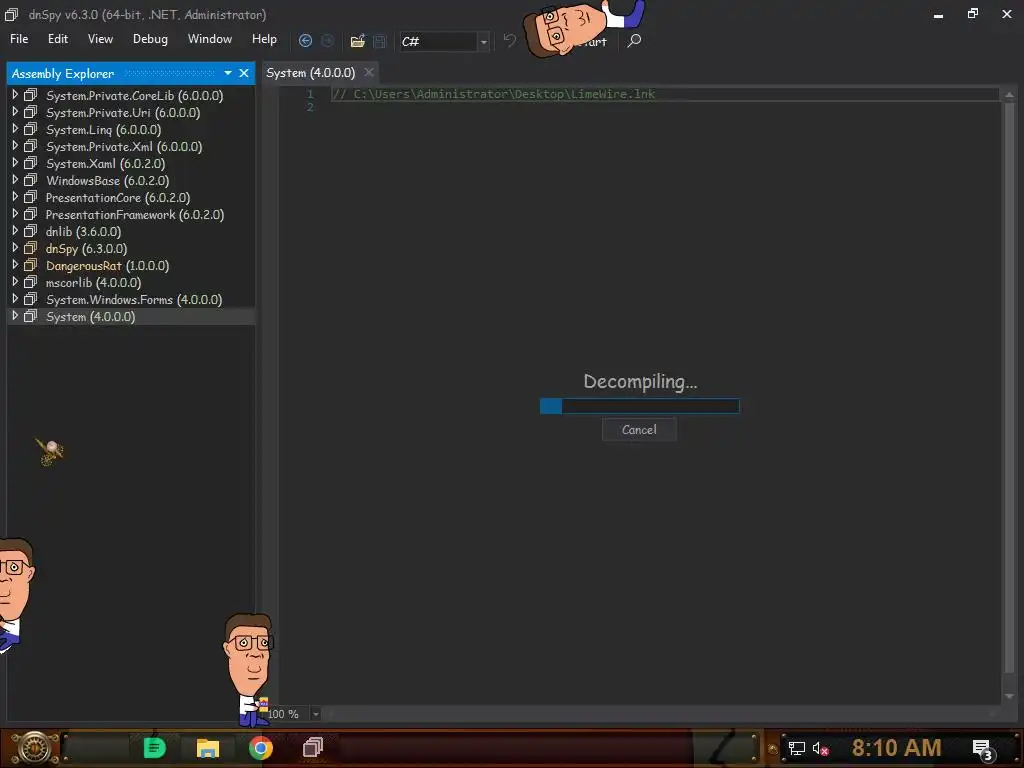Select DangerousRat (1.0.0.0) in the tree

[108, 266]
